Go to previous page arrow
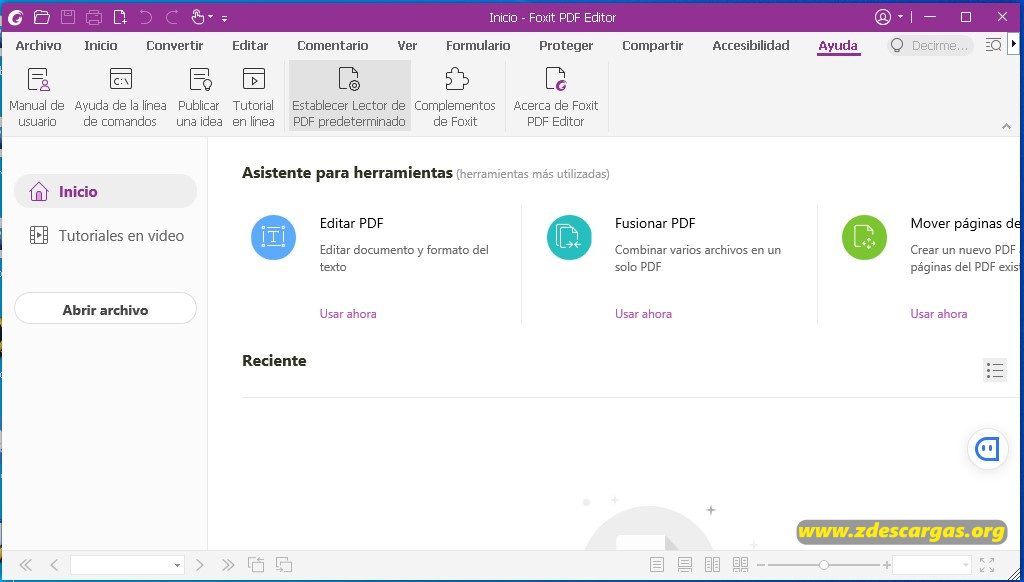Viewport: 1024px width, 582px height. 54,564
